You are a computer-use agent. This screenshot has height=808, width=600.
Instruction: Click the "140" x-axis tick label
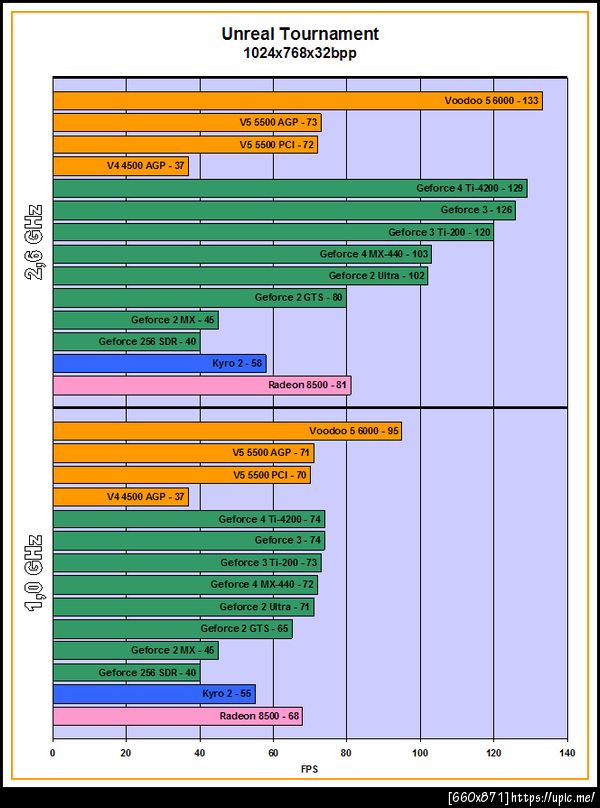[x=568, y=753]
